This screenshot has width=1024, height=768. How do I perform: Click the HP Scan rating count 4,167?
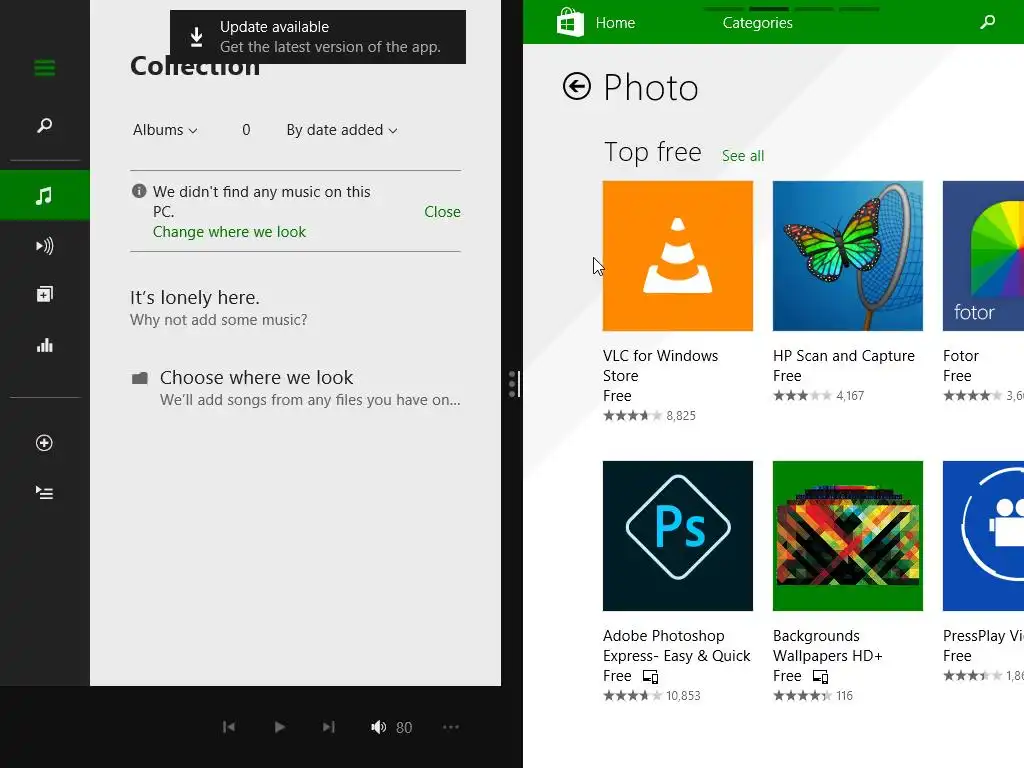pyautogui.click(x=850, y=396)
